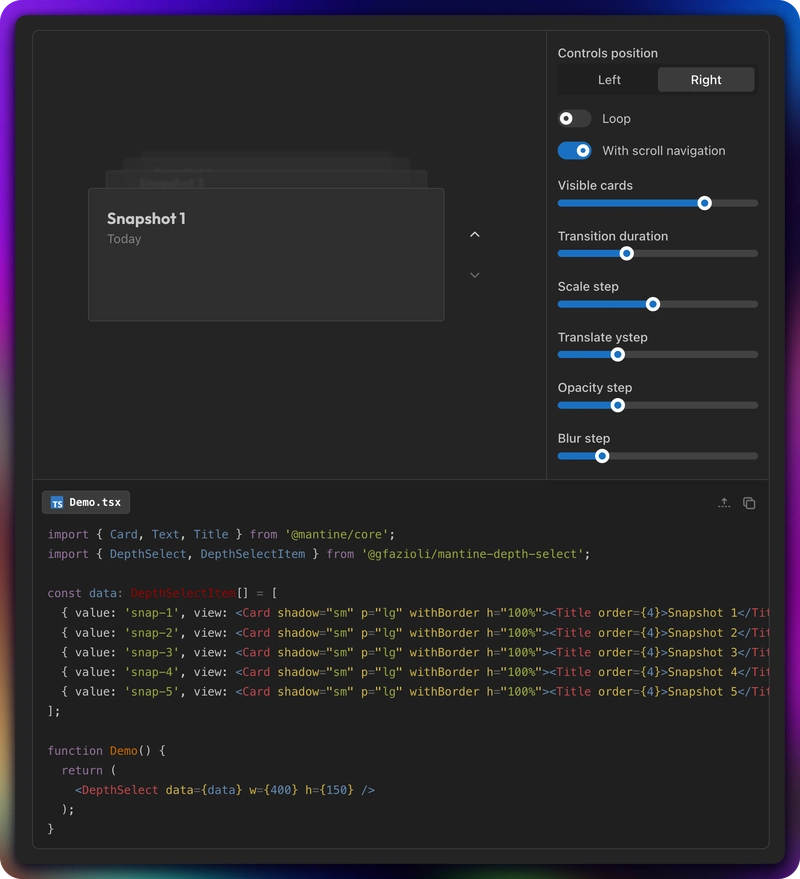Click the 'snap-1' value in code

pos(151,613)
